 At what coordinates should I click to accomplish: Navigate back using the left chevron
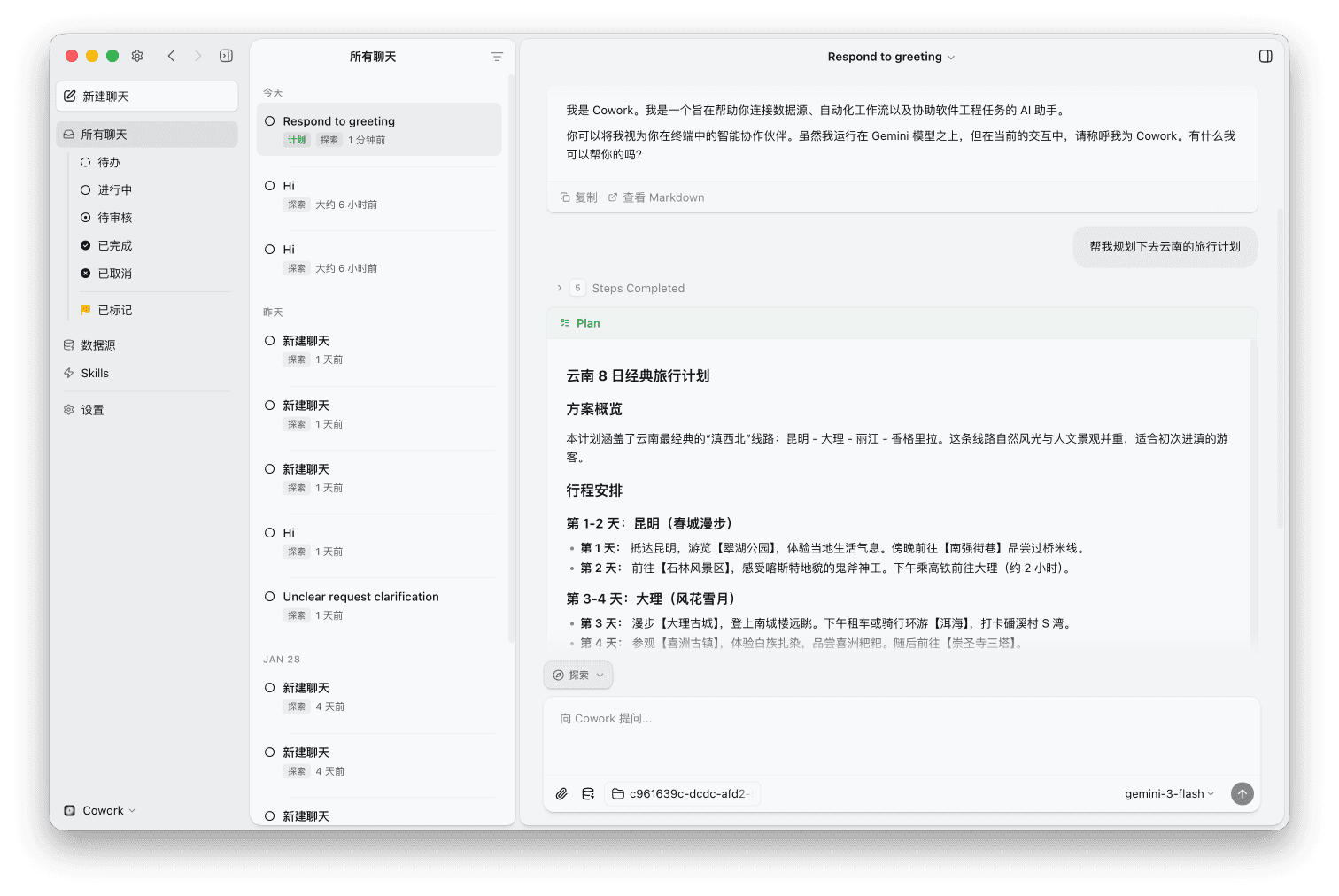171,56
